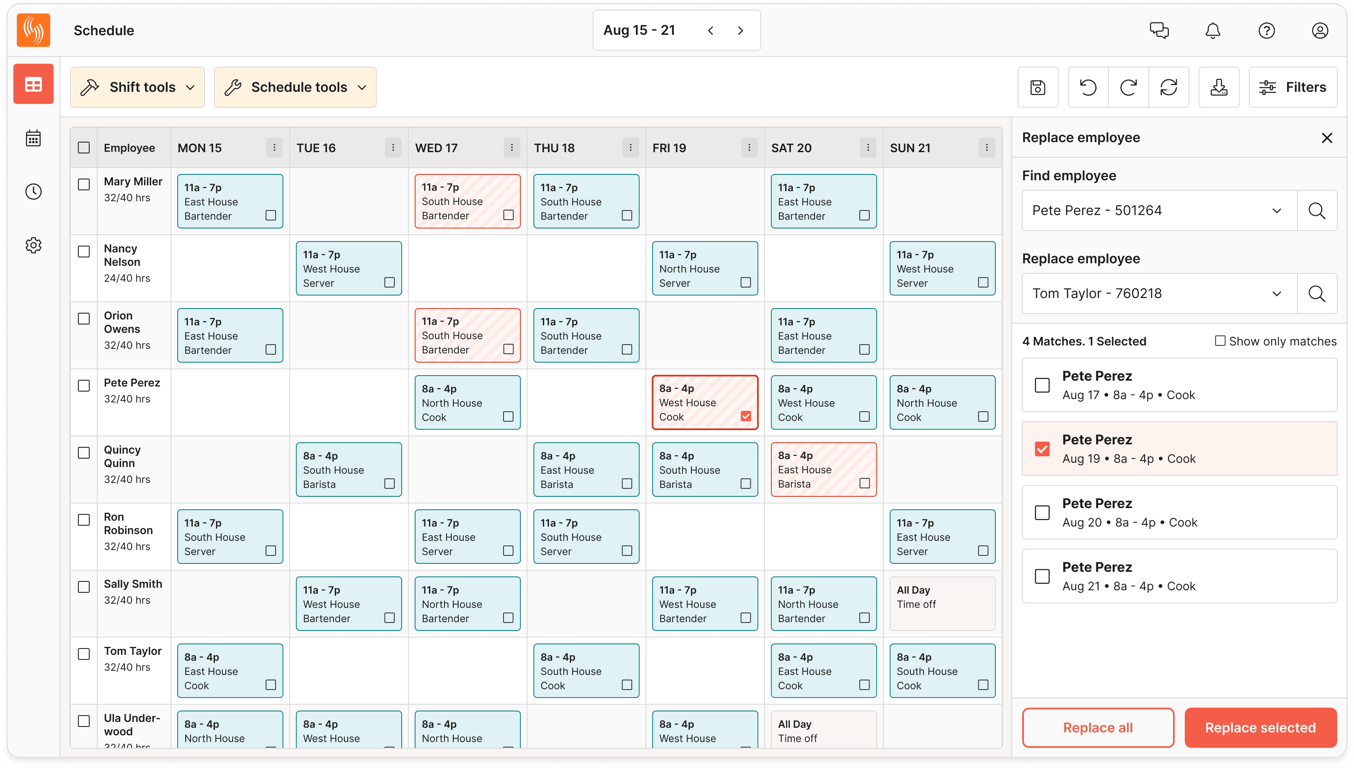
Task: Save the schedule with the disk icon
Action: [1038, 87]
